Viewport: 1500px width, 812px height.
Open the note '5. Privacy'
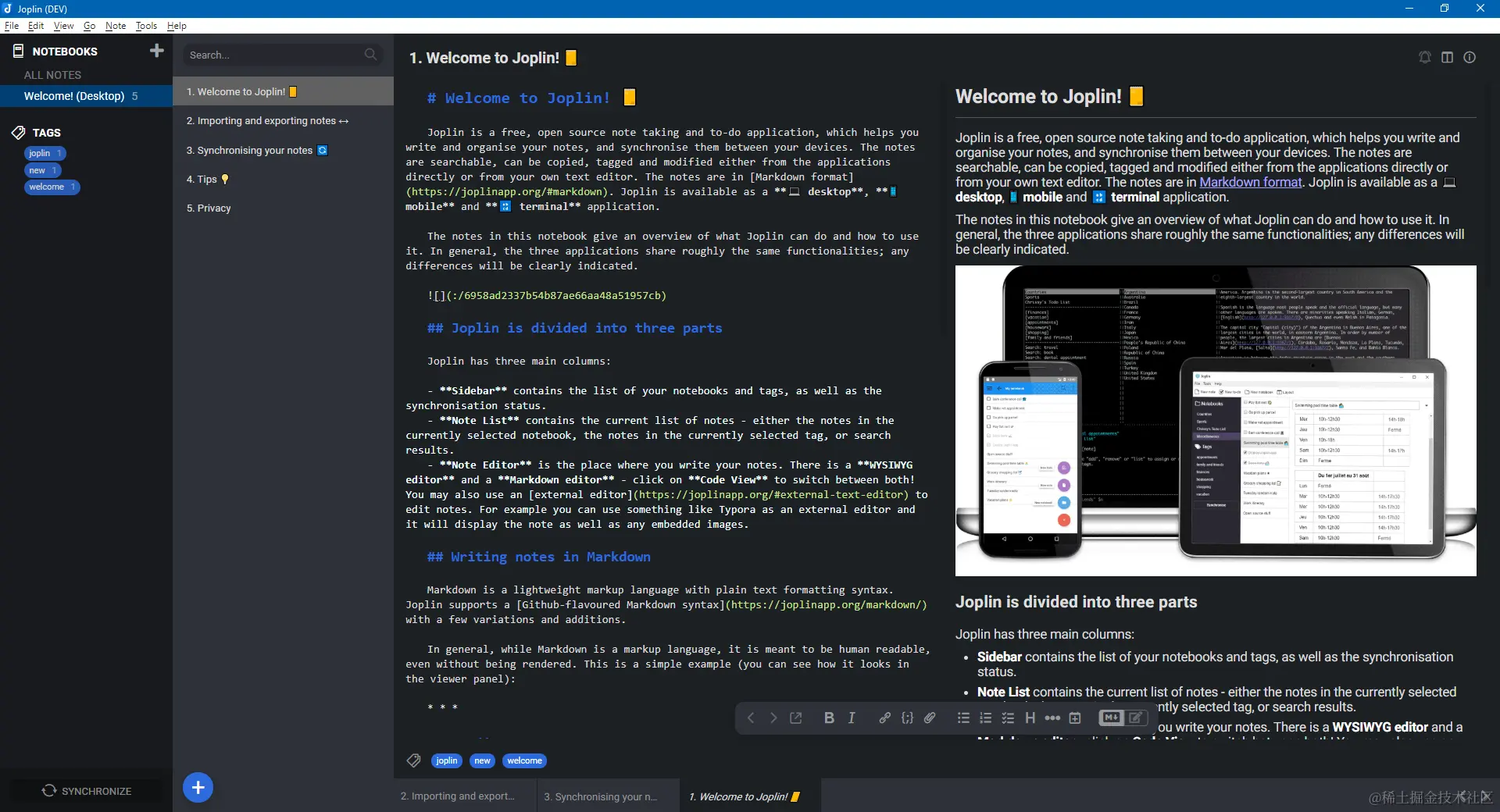click(283, 208)
